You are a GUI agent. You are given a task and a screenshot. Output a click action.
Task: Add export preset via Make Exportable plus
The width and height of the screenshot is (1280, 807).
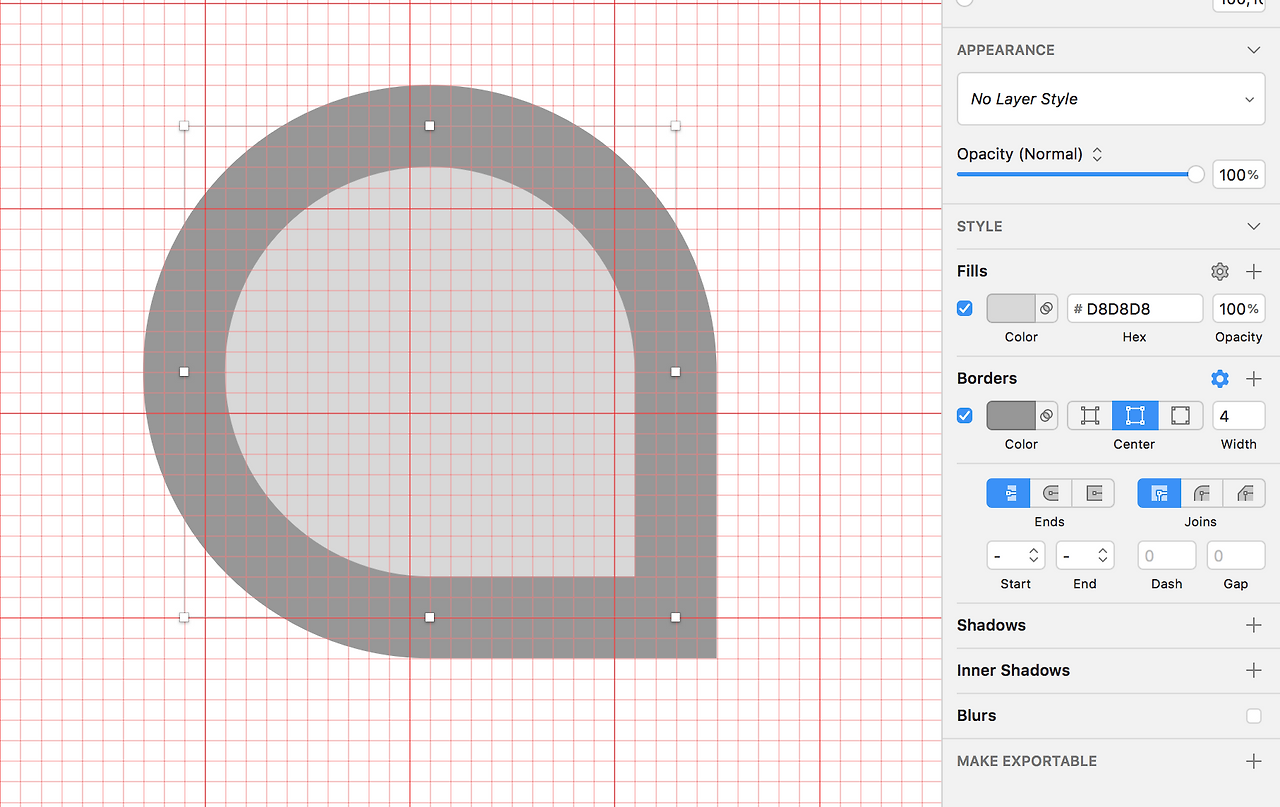(1254, 761)
